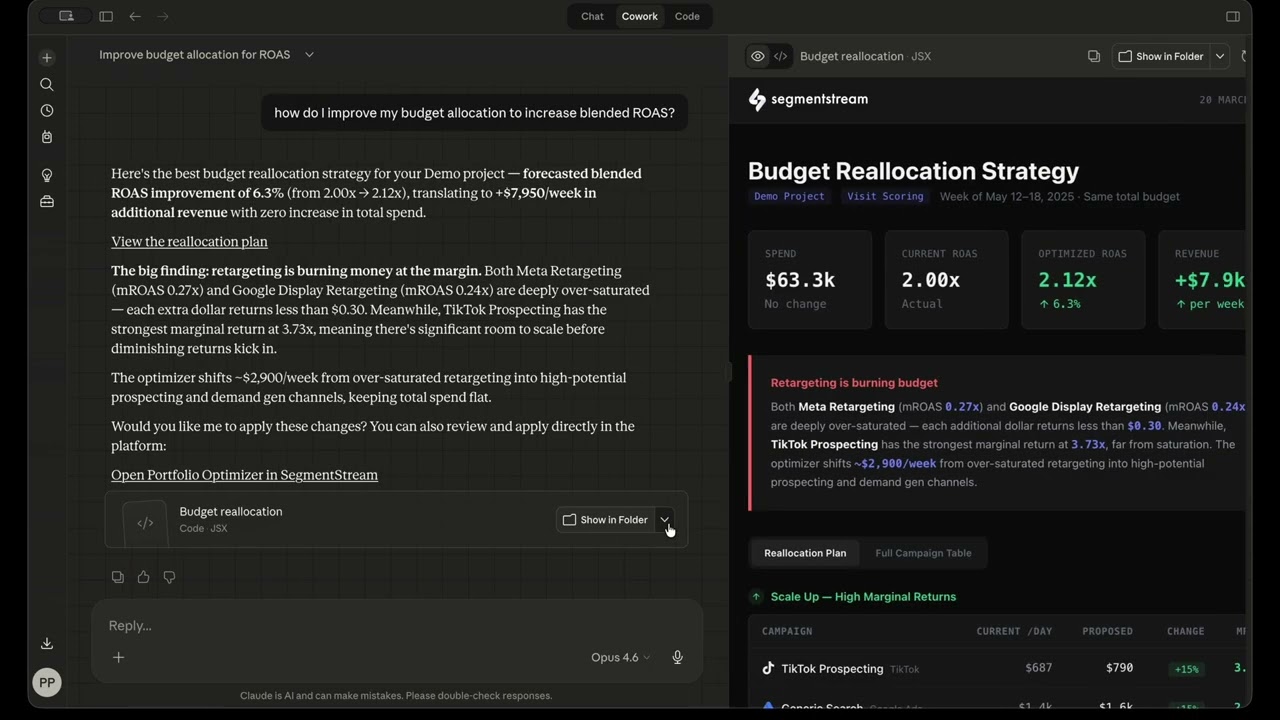Click the pill toggle at top-left window corner

pyautogui.click(x=66, y=16)
